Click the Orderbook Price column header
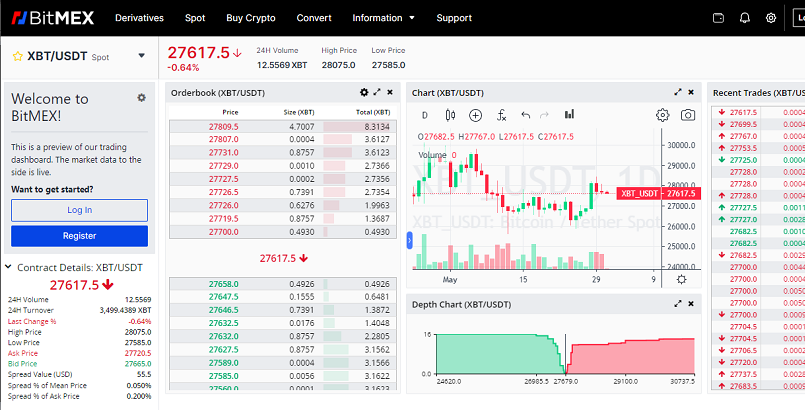 point(230,112)
